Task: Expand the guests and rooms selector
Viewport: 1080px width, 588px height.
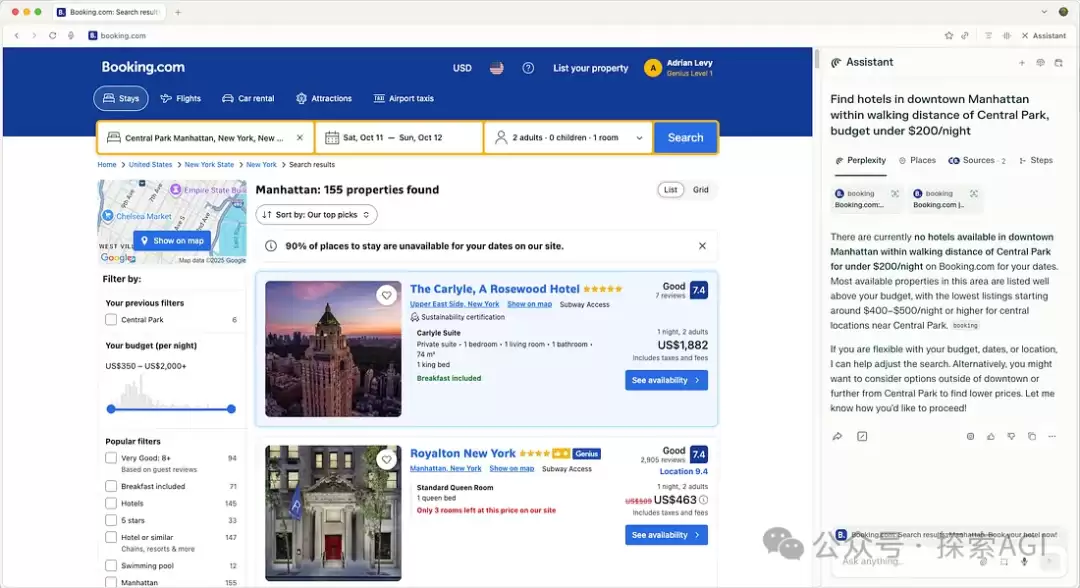Action: click(569, 138)
